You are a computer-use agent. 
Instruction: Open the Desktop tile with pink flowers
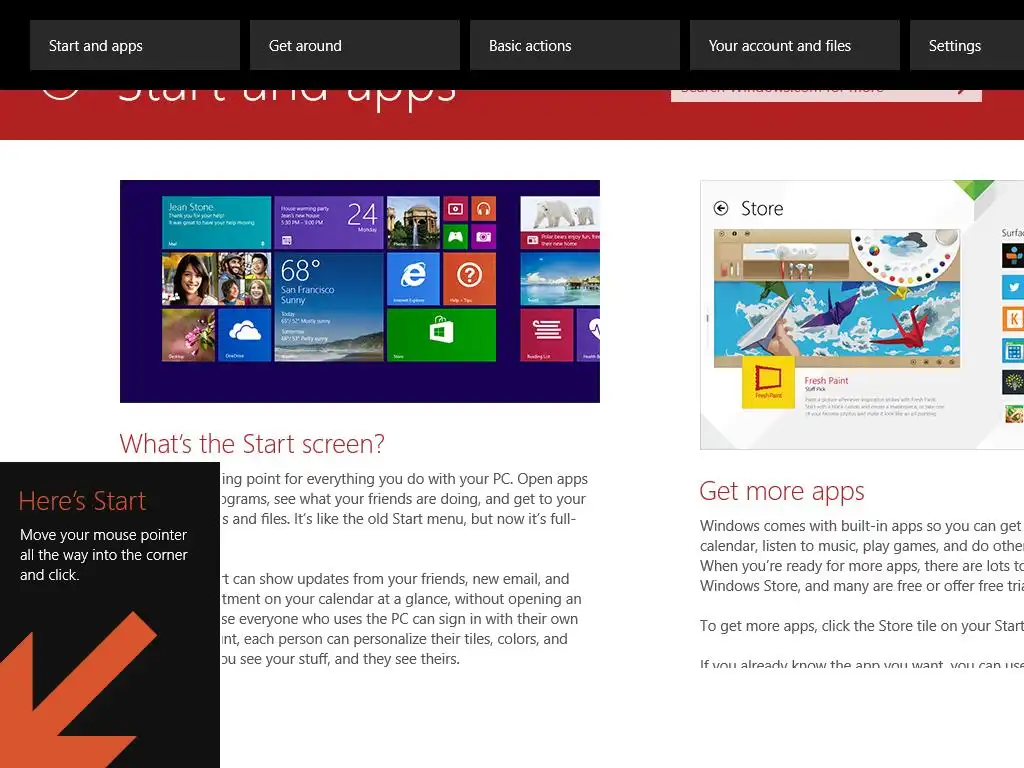click(188, 335)
